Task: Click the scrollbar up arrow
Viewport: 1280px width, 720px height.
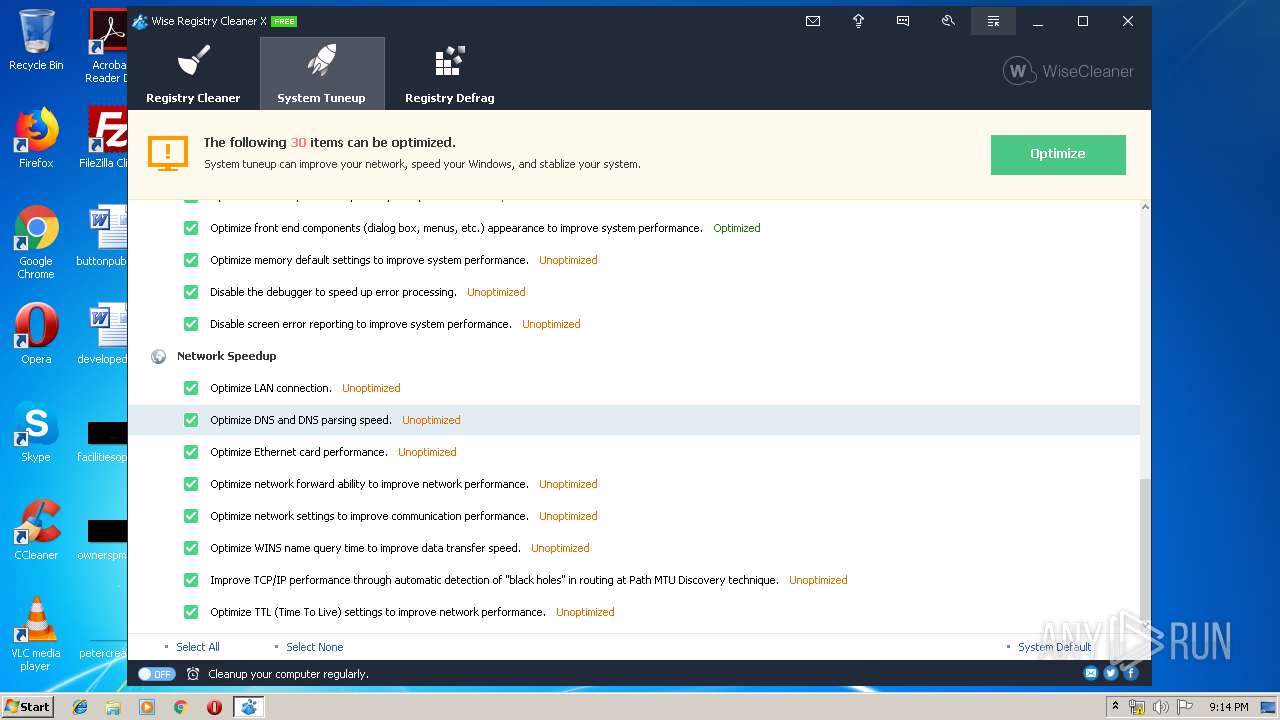Action: (1145, 206)
